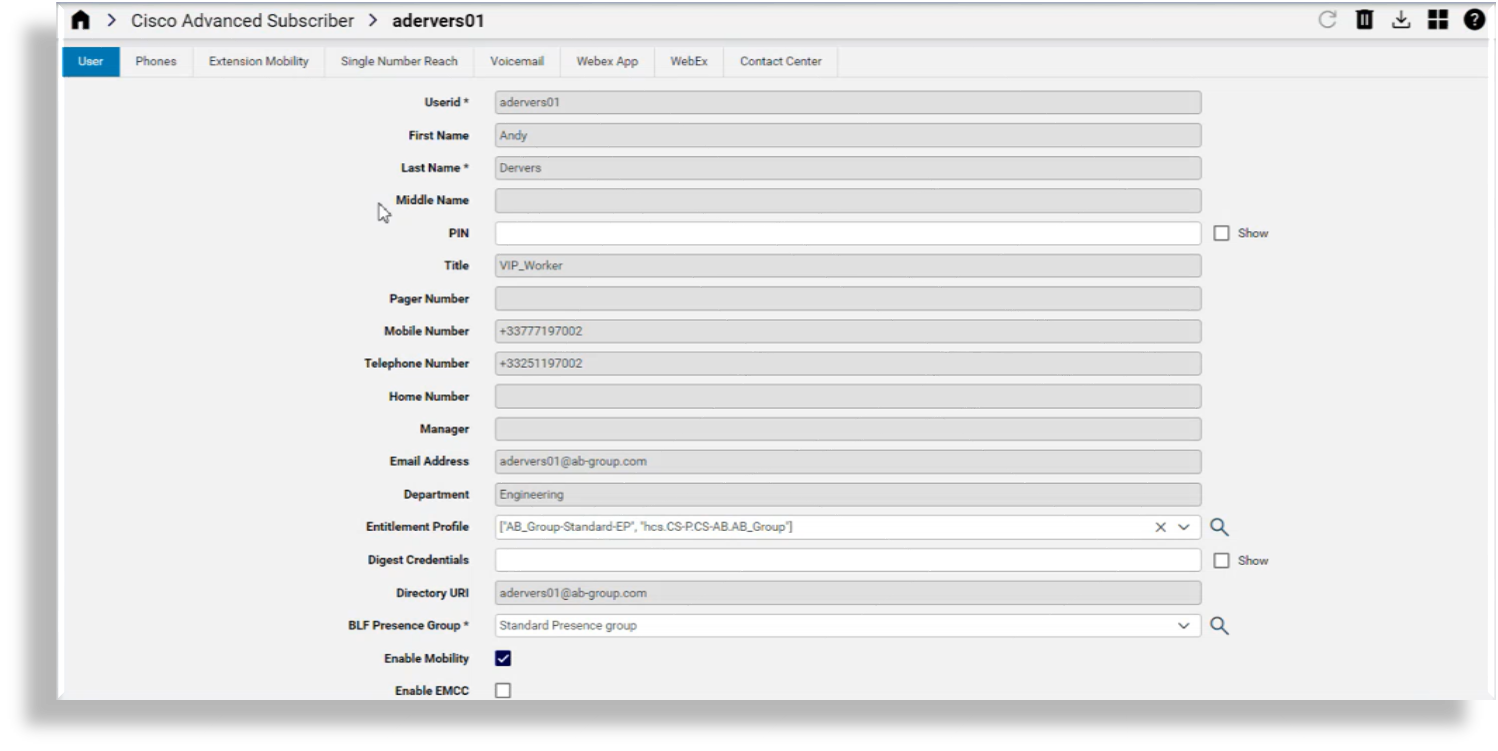
Task: Switch to the Voicemail tab
Action: tap(516, 61)
